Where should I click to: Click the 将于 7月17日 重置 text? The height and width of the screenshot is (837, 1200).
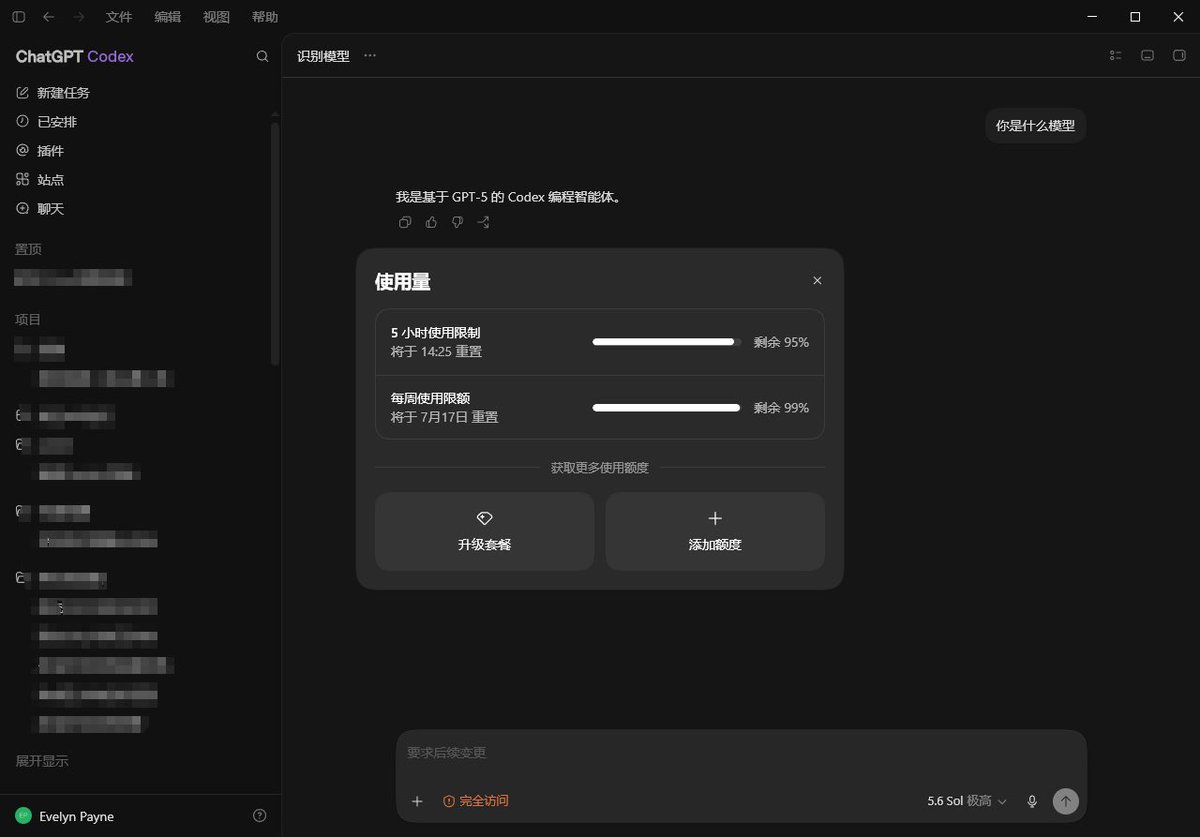tap(444, 417)
